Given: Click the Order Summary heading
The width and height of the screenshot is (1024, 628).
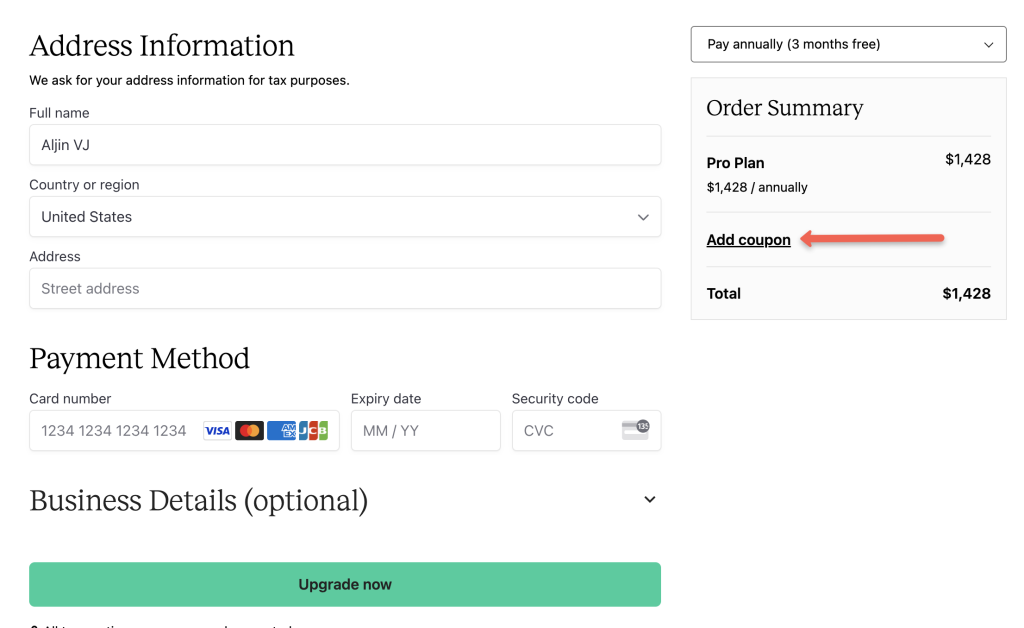Looking at the screenshot, I should point(784,108).
